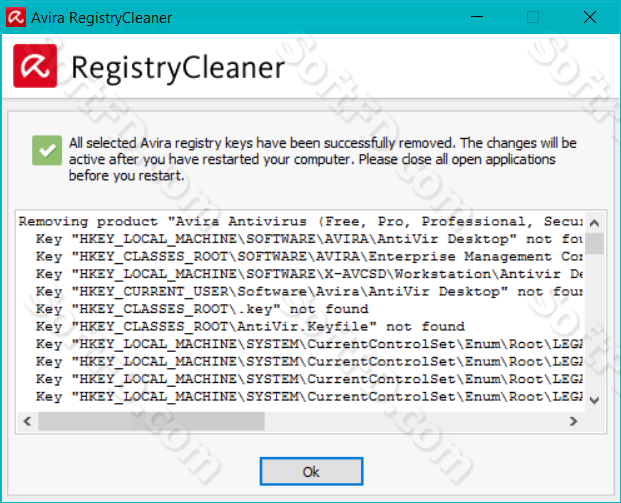
Task: Click the green success checkmark icon
Action: click(47, 151)
